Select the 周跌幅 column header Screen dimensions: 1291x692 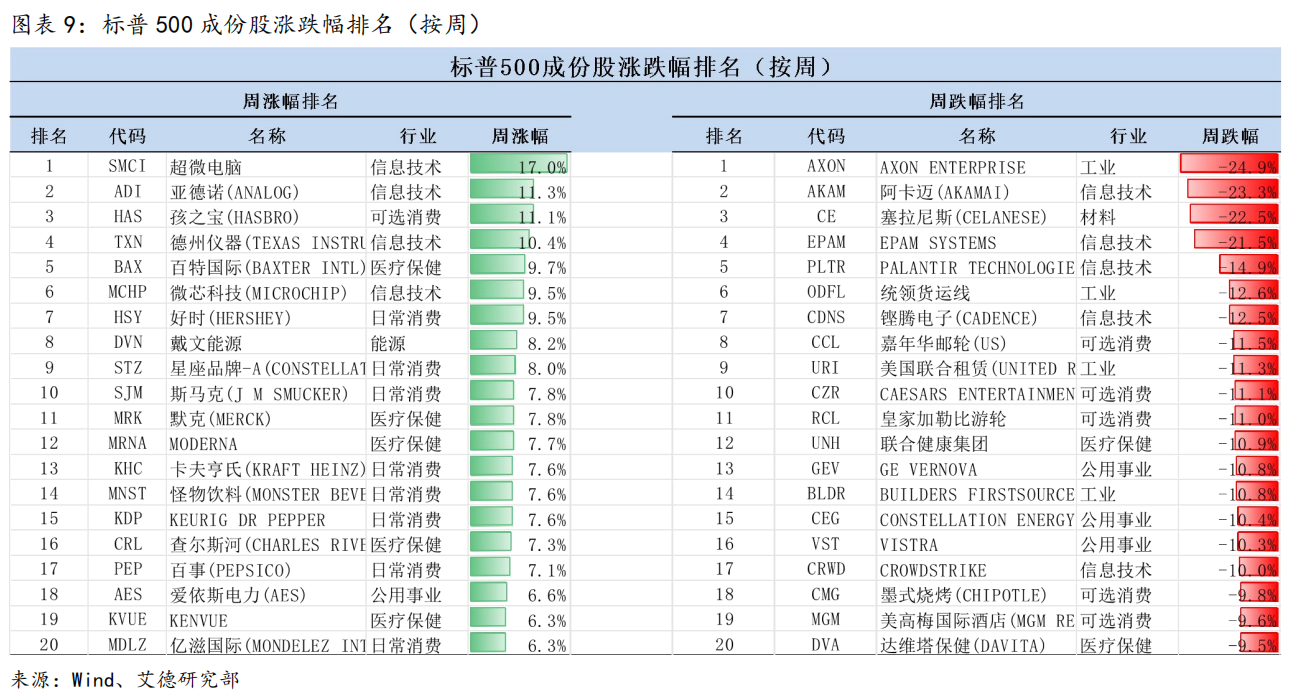pyautogui.click(x=1229, y=136)
